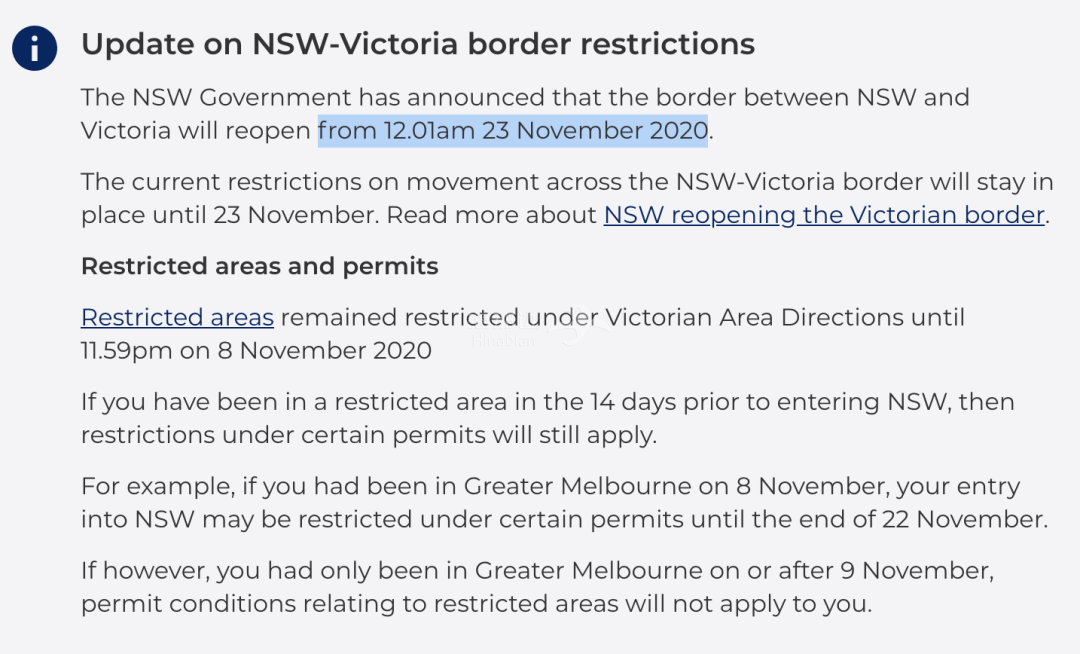The image size is (1080, 654).
Task: Click the text 11.59pm on 8 November 2020
Action: point(256,351)
